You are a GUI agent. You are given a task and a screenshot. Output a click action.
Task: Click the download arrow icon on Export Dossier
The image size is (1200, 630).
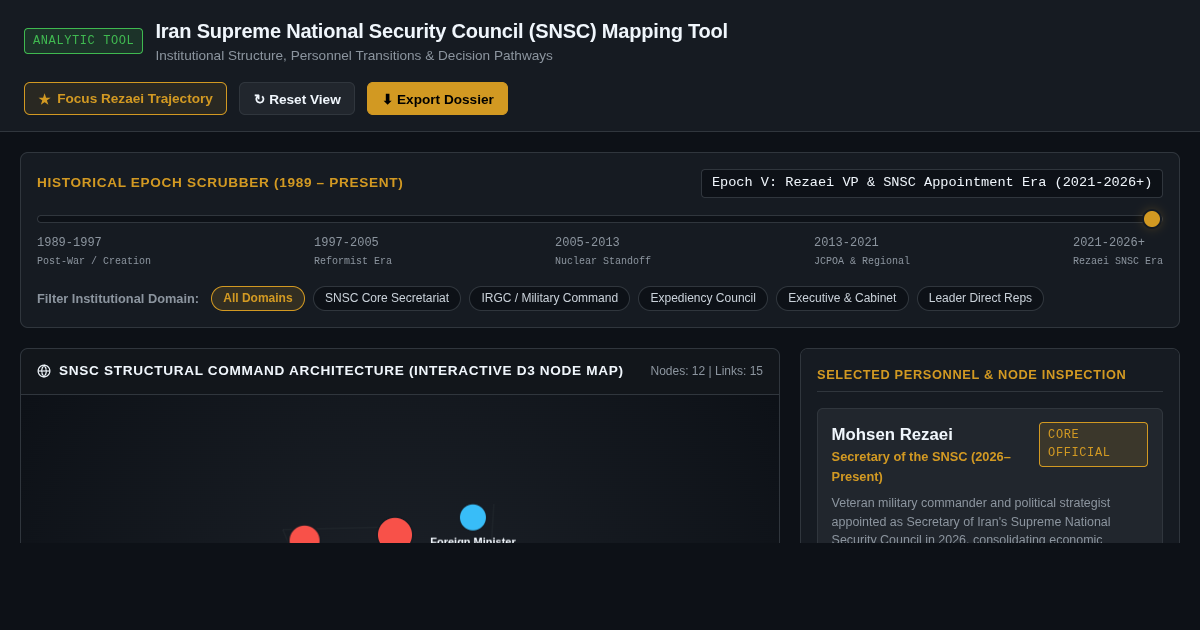coord(387,99)
